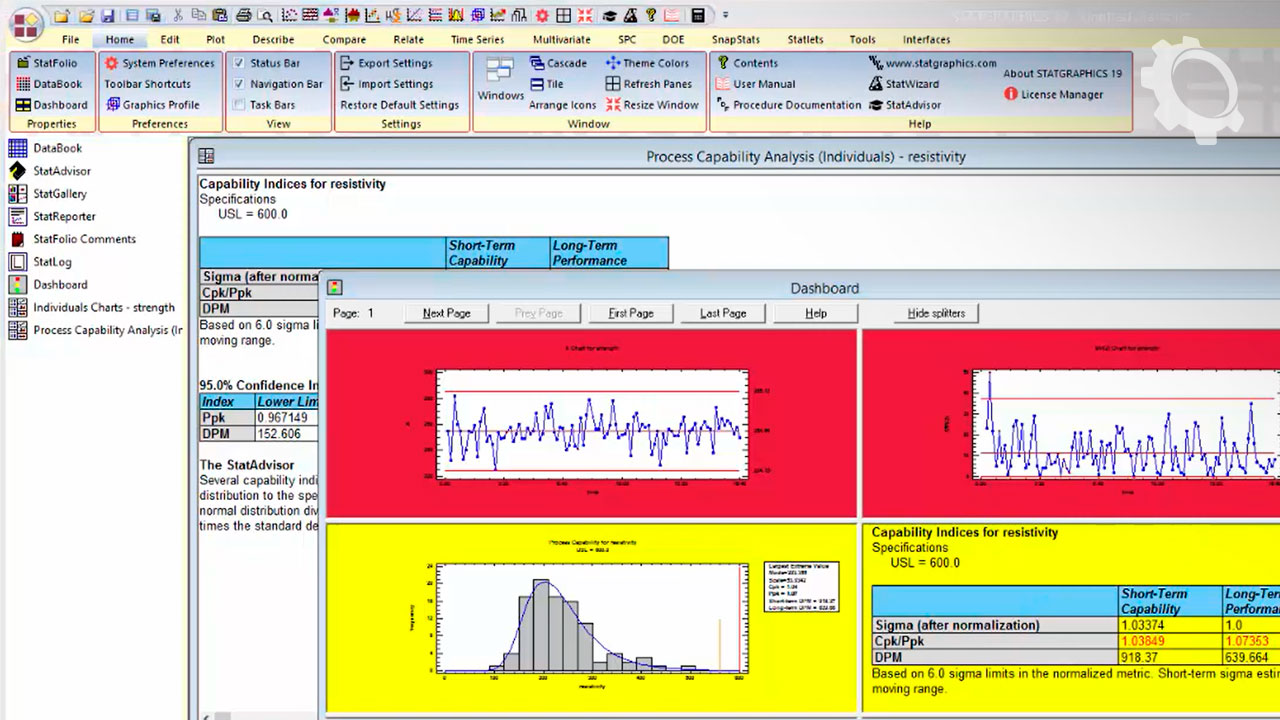Viewport: 1280px width, 720px height.
Task: Click Toolbar Shortcuts
Action: (147, 84)
